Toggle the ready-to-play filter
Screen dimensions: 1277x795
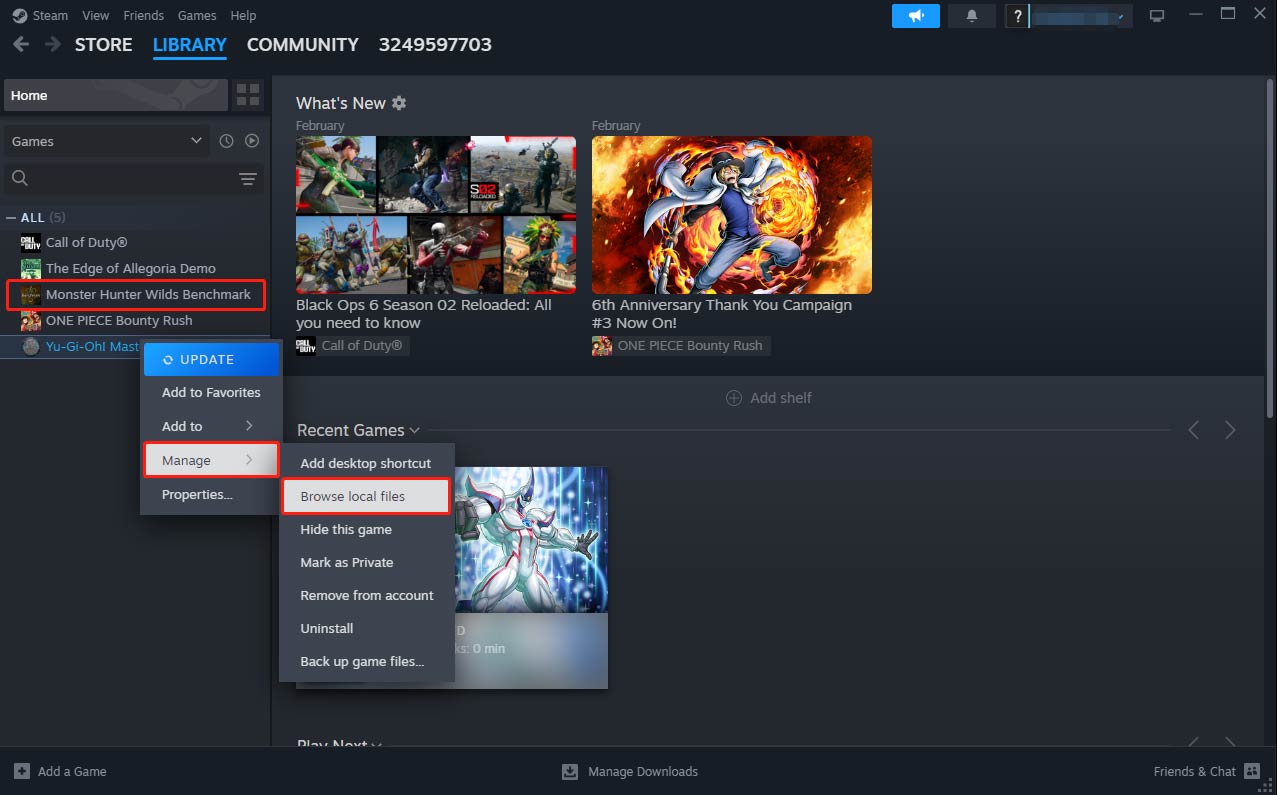[252, 141]
